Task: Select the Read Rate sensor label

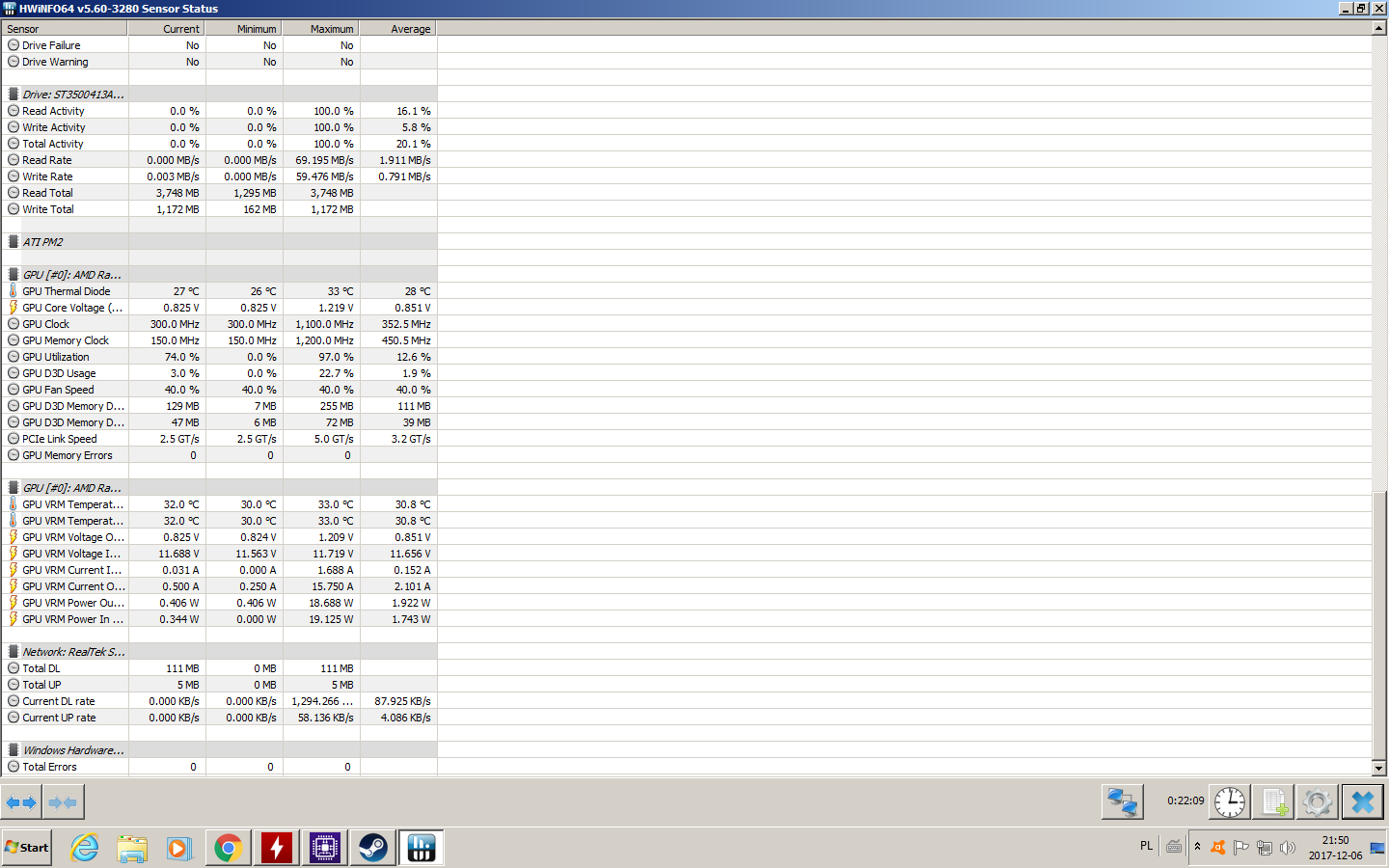Action: pos(47,160)
